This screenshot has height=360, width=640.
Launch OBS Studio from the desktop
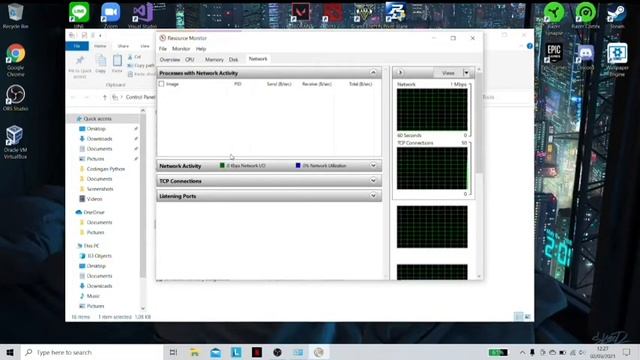tap(16, 98)
